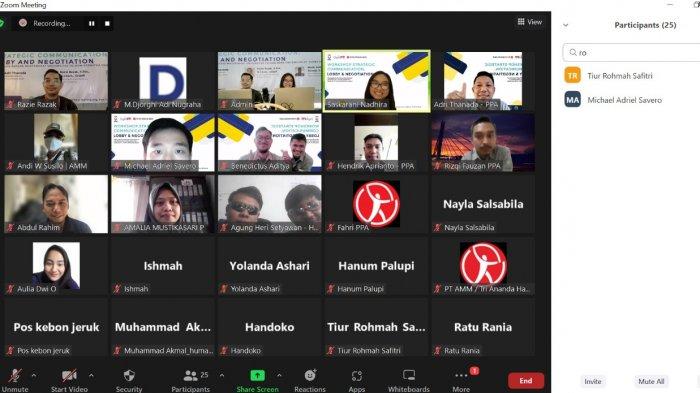
Task: Click the TR avatar for Tiur Rohmah Safitri
Action: point(572,75)
